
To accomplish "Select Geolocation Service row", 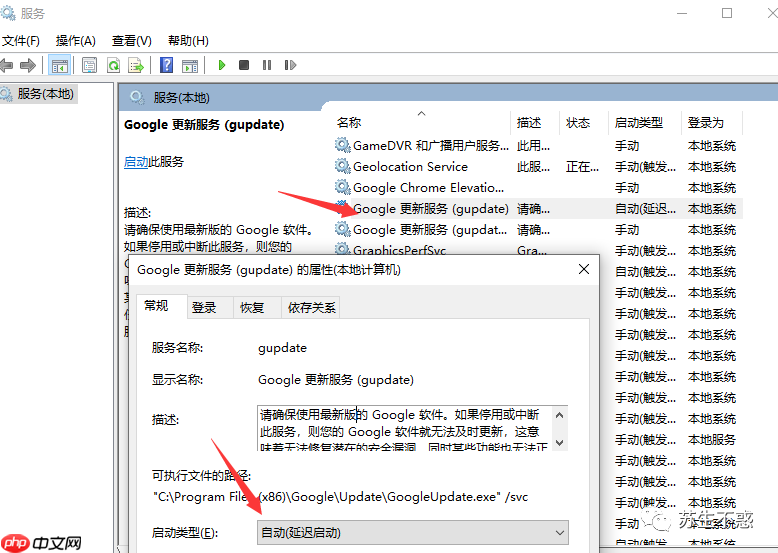I will click(538, 166).
